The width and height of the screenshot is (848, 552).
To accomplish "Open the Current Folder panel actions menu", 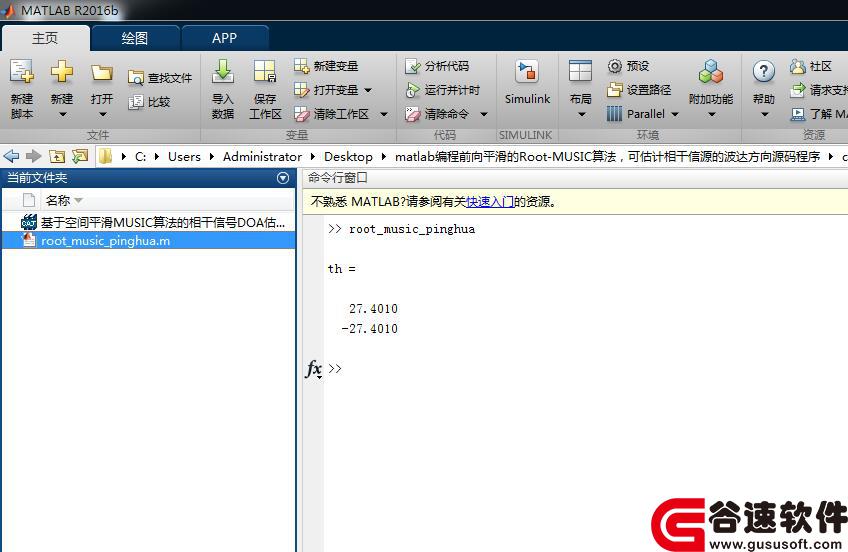I will [x=283, y=178].
